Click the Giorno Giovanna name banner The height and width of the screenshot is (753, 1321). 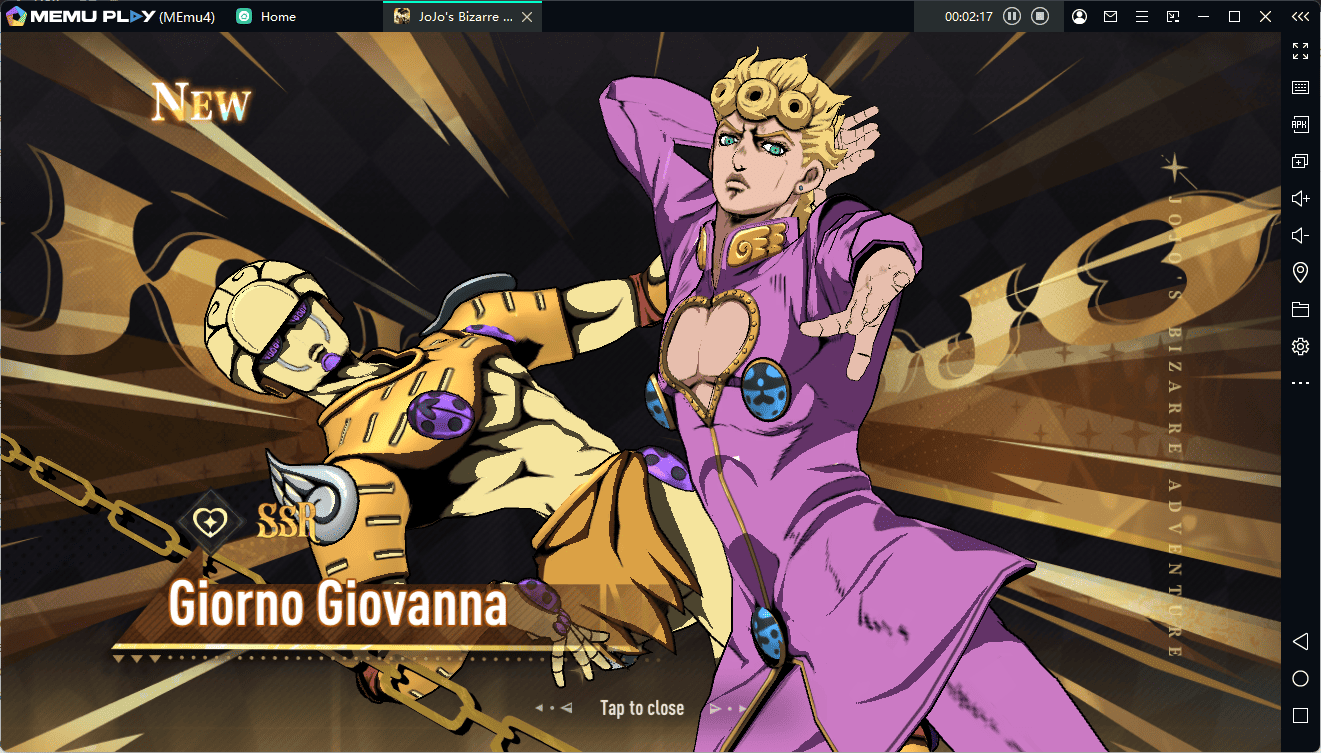[337, 605]
